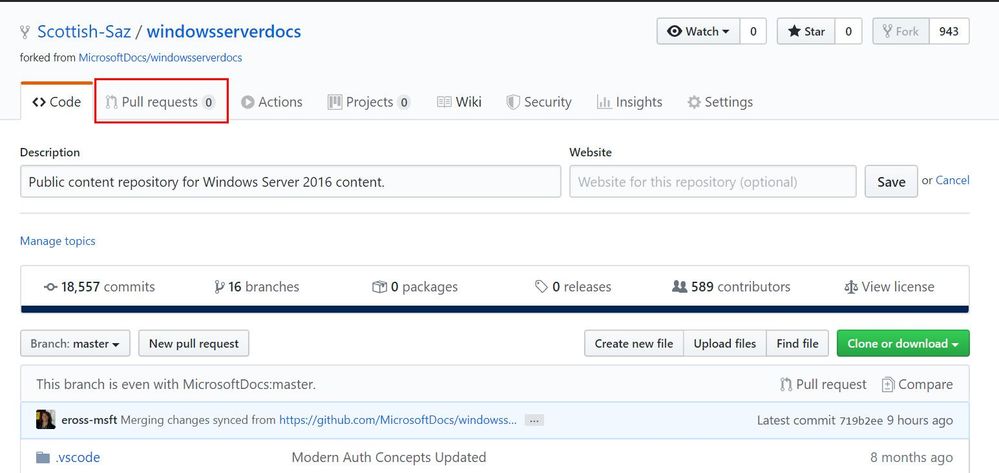
Task: Cancel editing the description
Action: pos(952,180)
